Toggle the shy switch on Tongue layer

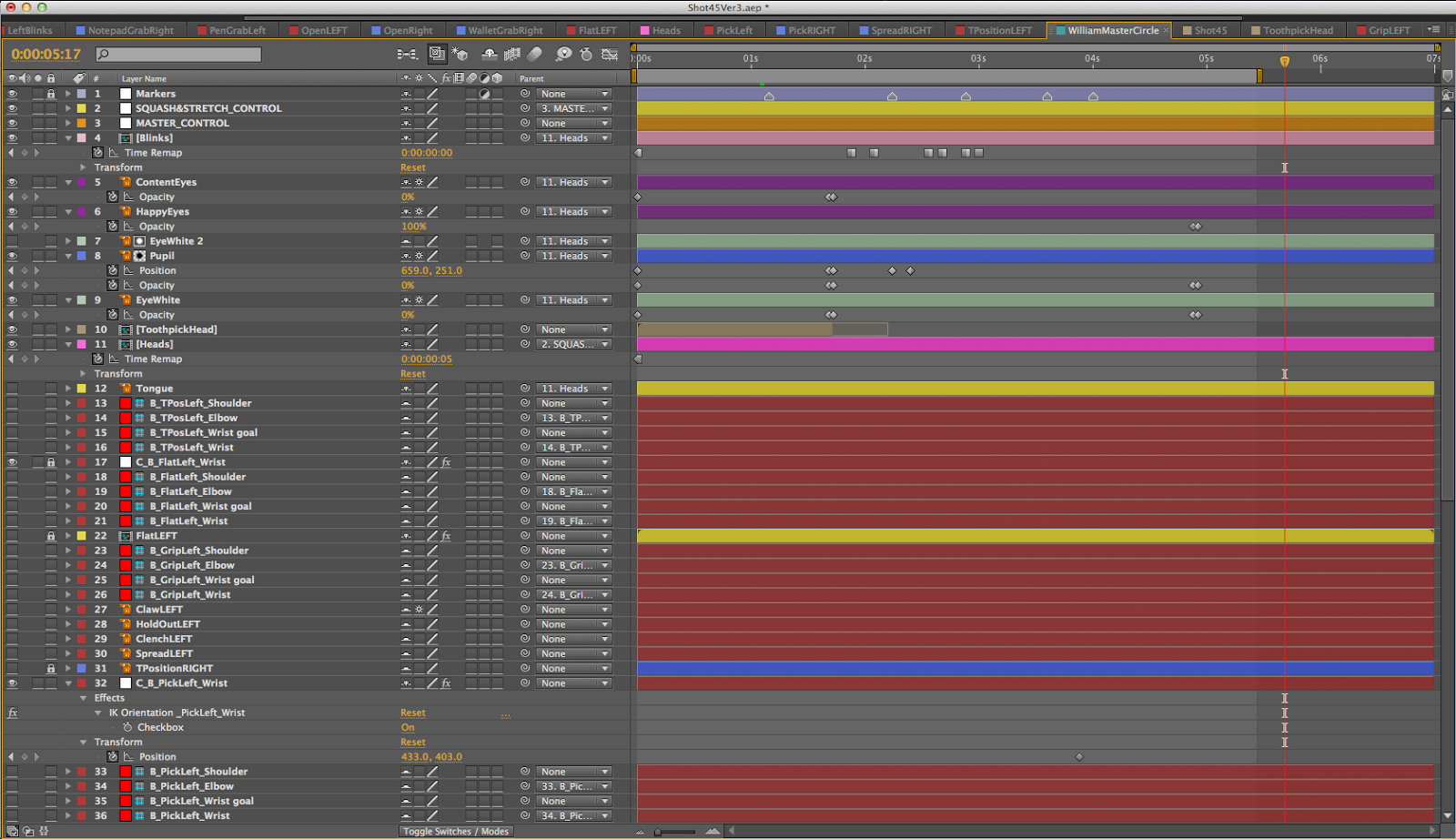click(x=406, y=389)
